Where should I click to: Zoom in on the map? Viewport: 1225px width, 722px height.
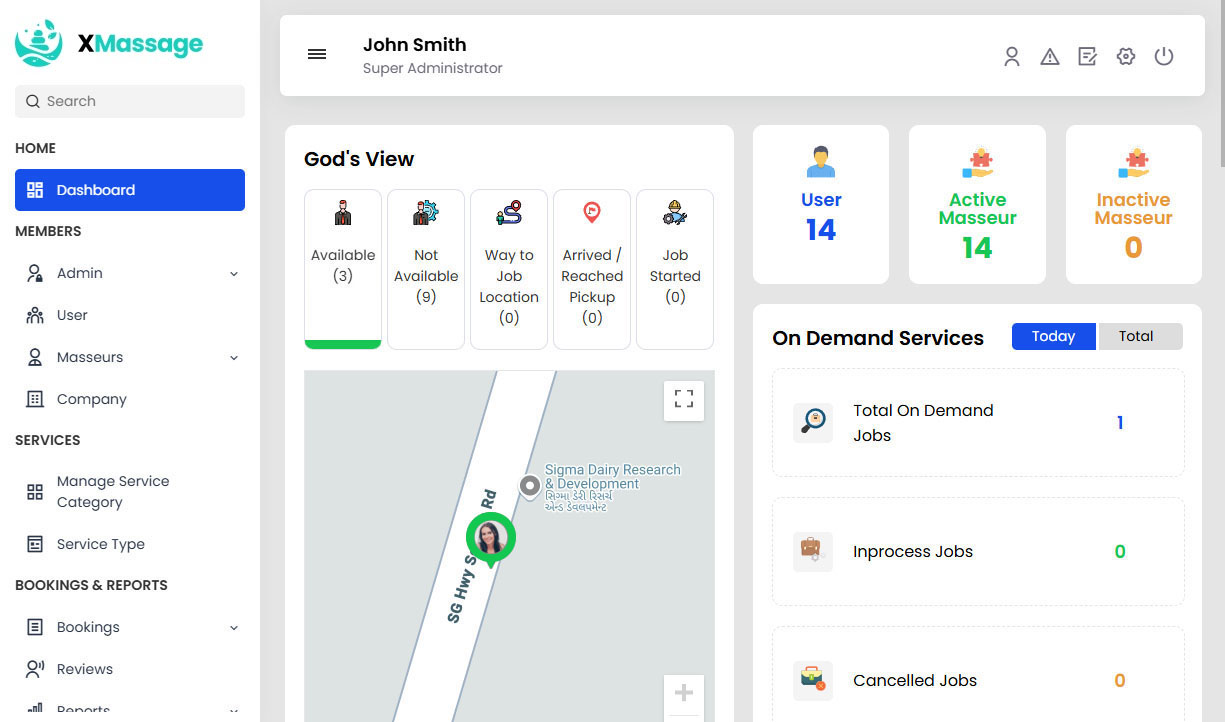point(684,693)
